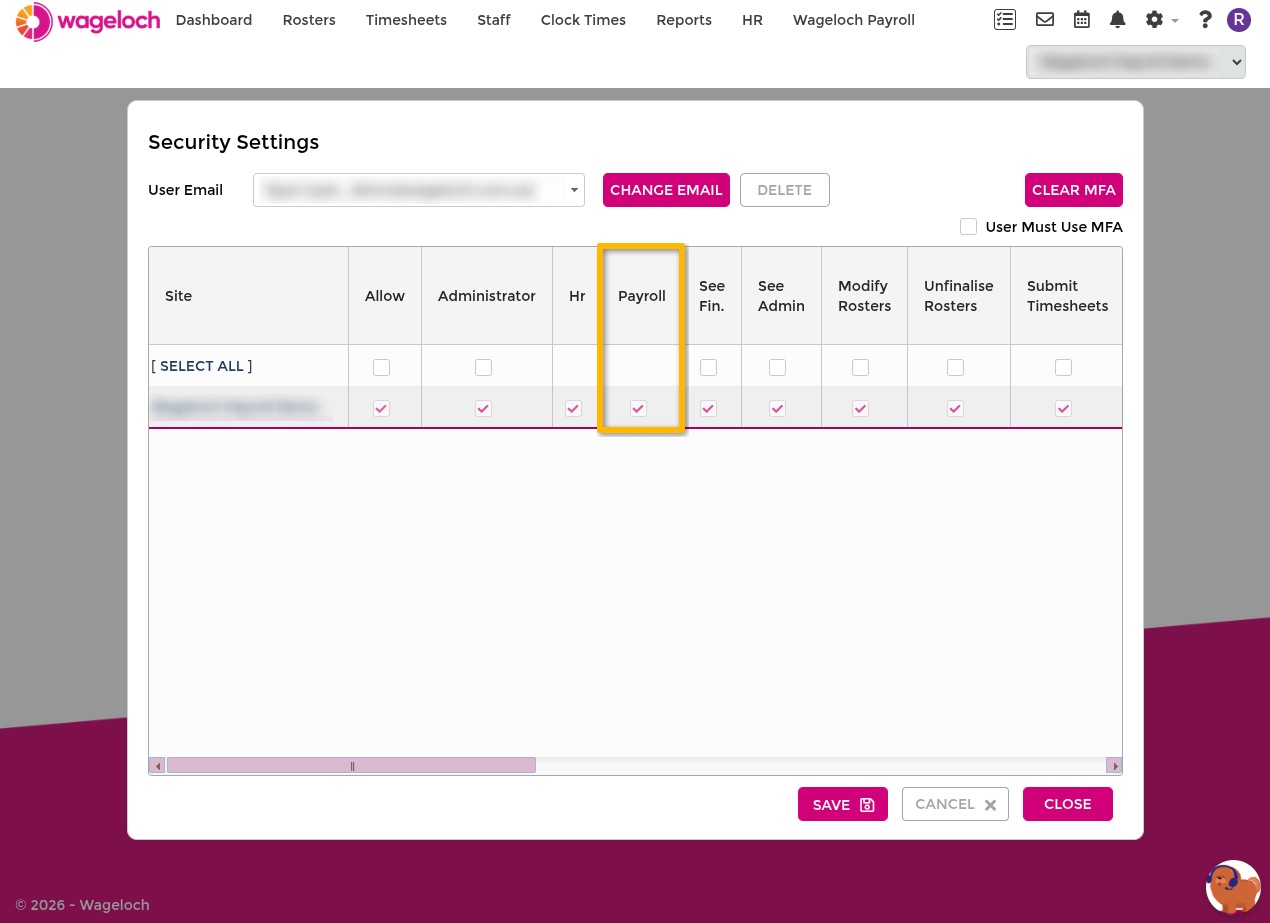Uncheck the site's Payroll checkbox
Image resolution: width=1270 pixels, height=923 pixels.
point(638,408)
